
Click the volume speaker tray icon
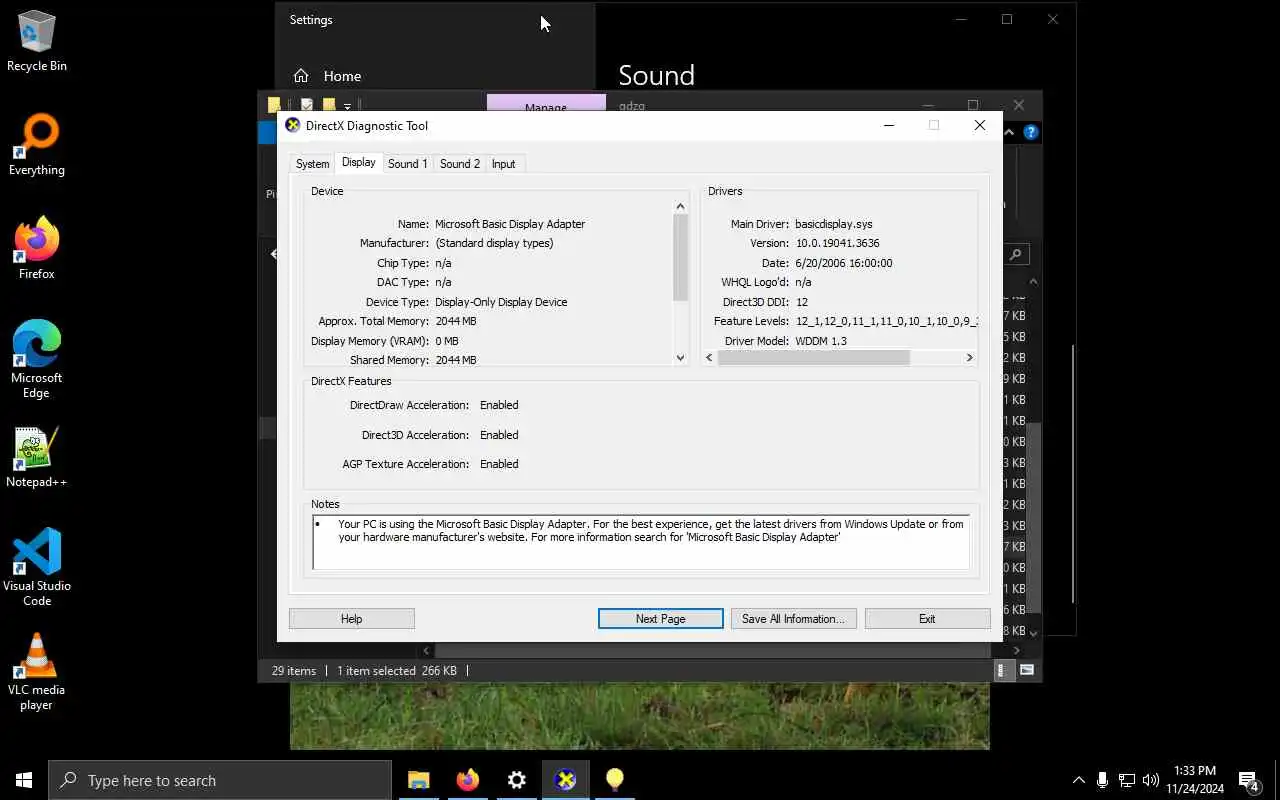point(1151,780)
